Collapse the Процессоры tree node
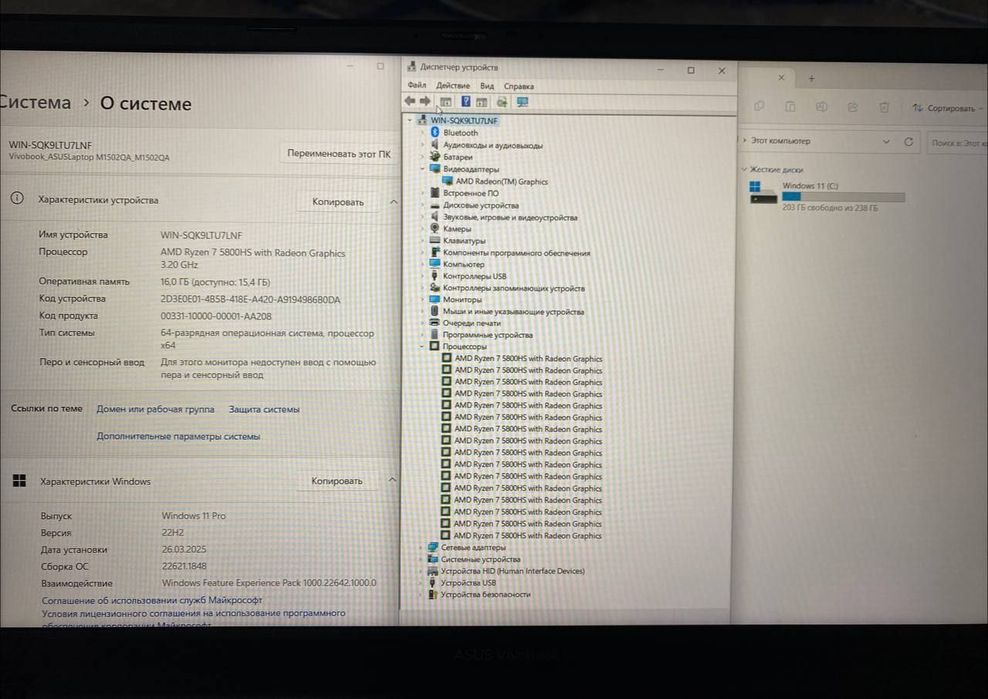Image resolution: width=988 pixels, height=699 pixels. pyautogui.click(x=422, y=346)
